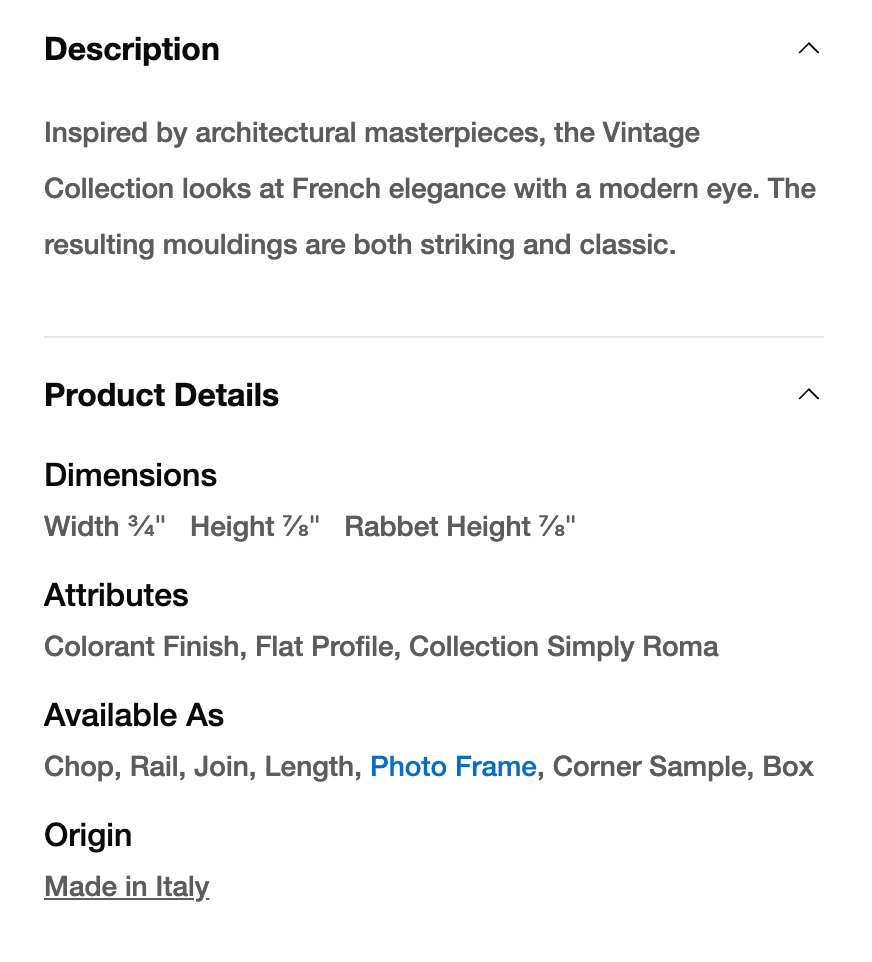Click the Dimensions subheading
872x962 pixels.
(x=130, y=475)
